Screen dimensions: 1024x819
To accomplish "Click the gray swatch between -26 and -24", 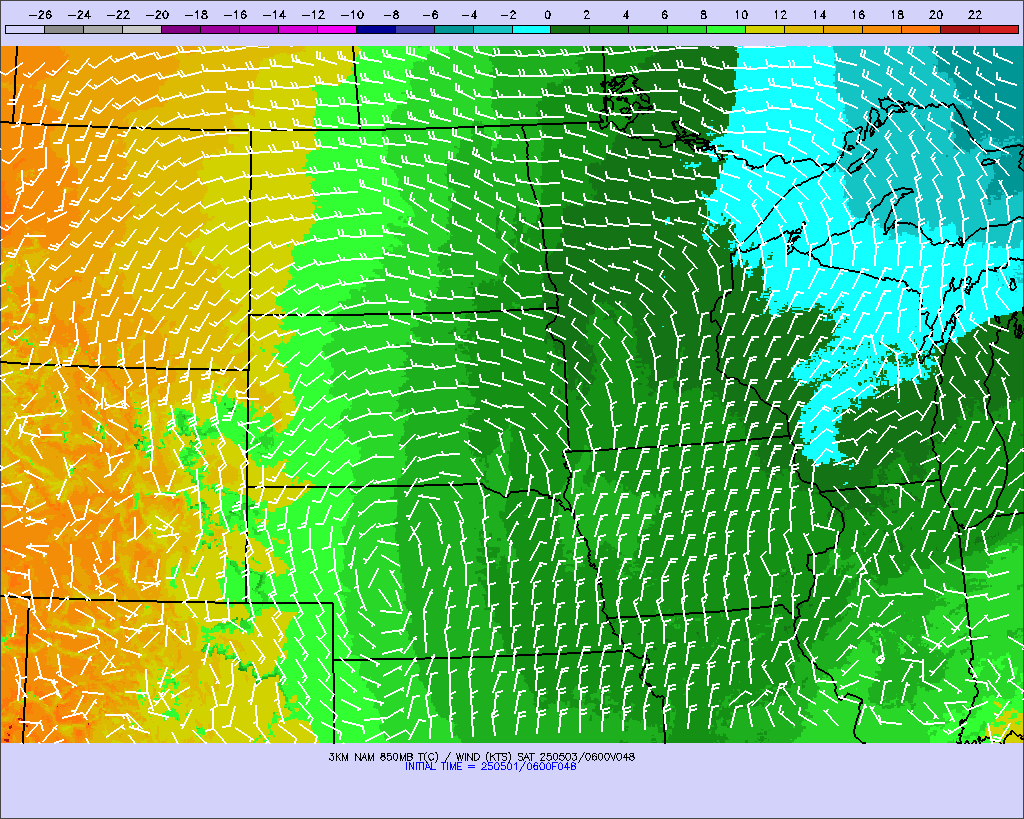I will point(64,29).
